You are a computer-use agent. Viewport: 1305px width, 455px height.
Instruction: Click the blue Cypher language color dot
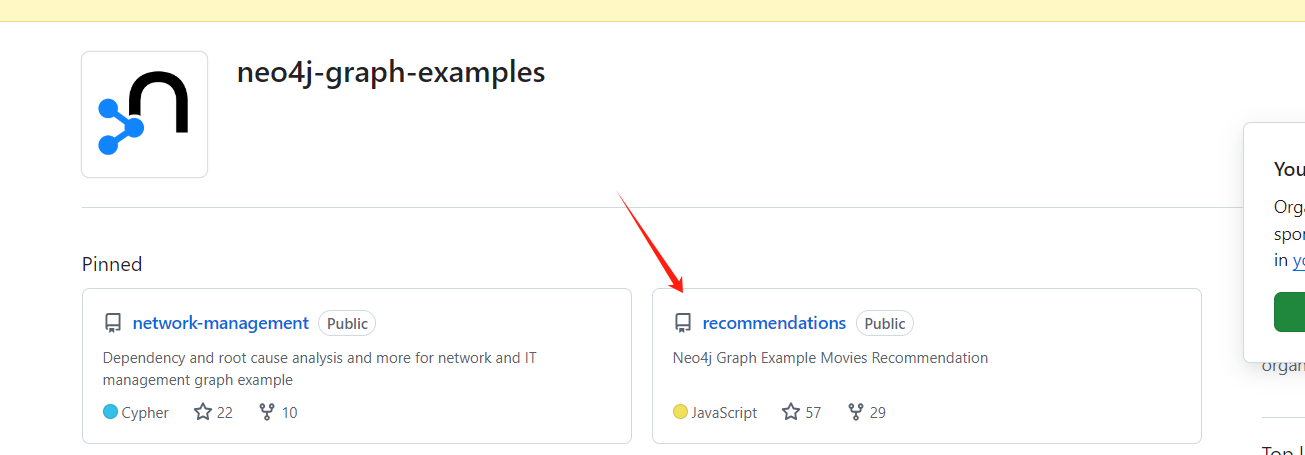point(110,412)
